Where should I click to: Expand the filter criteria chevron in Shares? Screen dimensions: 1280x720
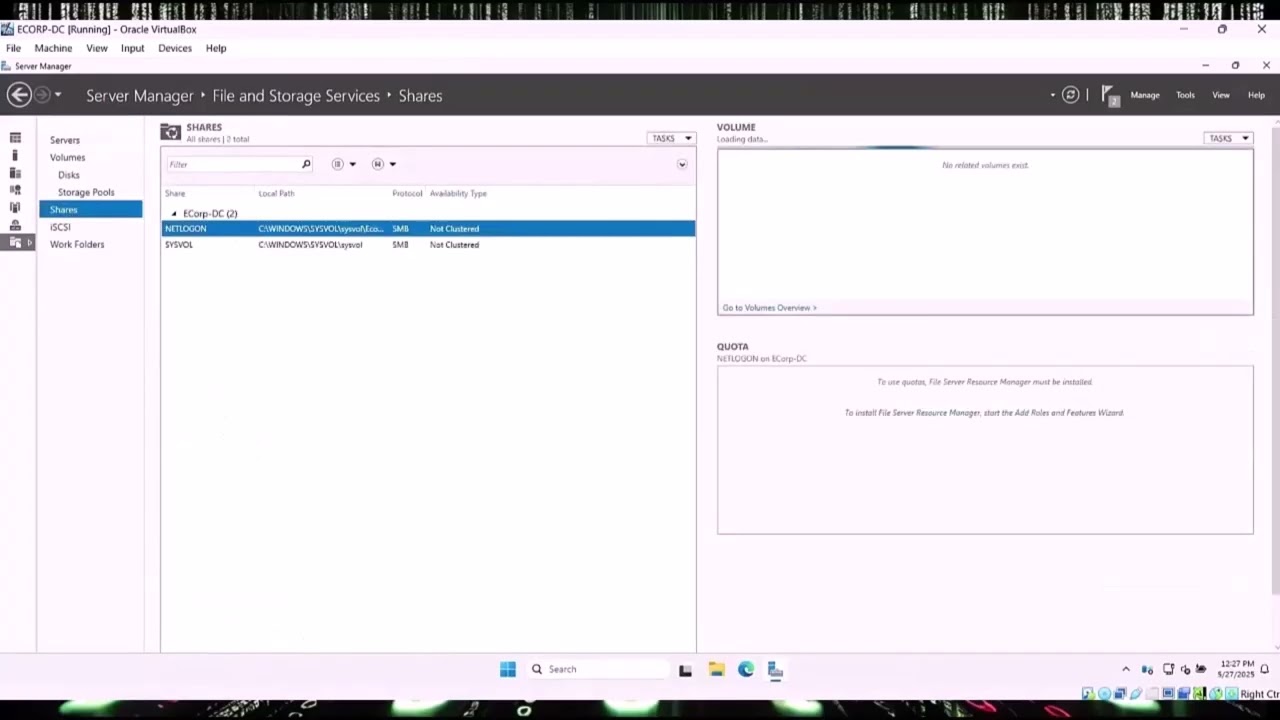tap(682, 164)
